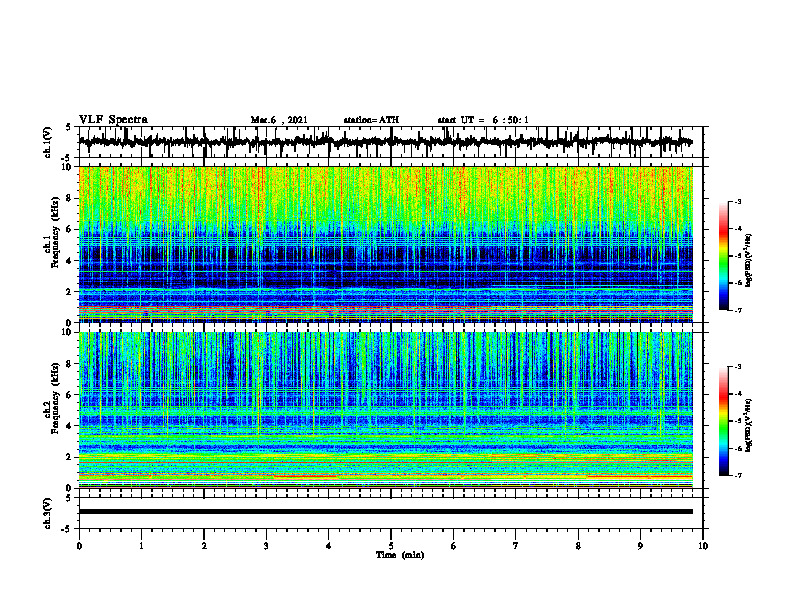The image size is (792, 612).
Task: Click time axis tick label "7"
Action: pos(516,546)
